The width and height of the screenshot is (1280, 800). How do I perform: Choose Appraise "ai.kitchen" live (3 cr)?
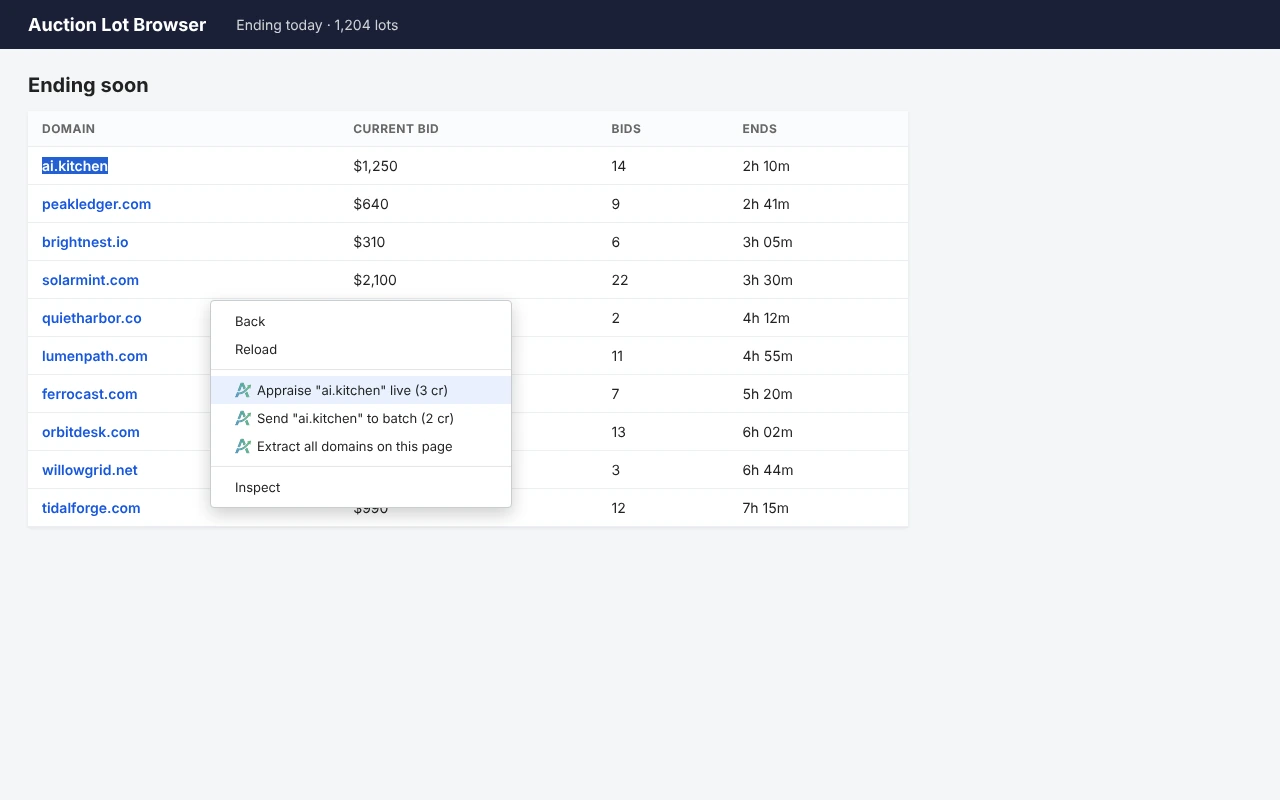(361, 390)
